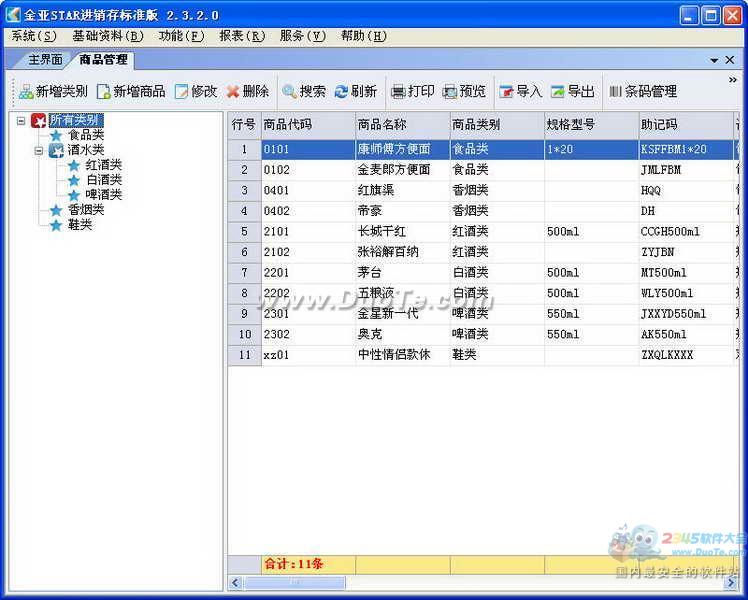Open 条码管理 (barcode management)
This screenshot has width=748, height=600.
615,92
